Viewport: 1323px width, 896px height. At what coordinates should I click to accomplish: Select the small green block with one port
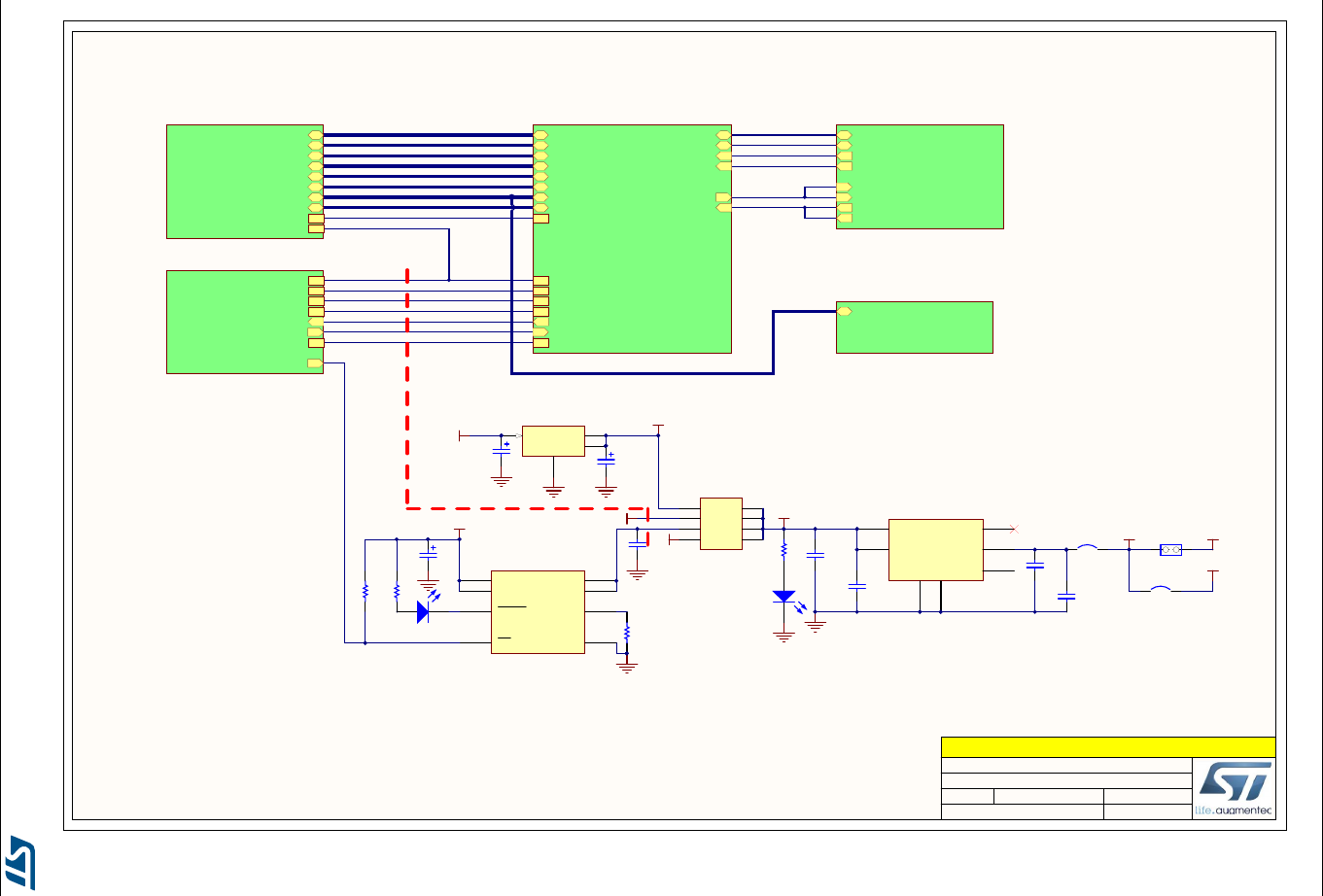point(915,327)
